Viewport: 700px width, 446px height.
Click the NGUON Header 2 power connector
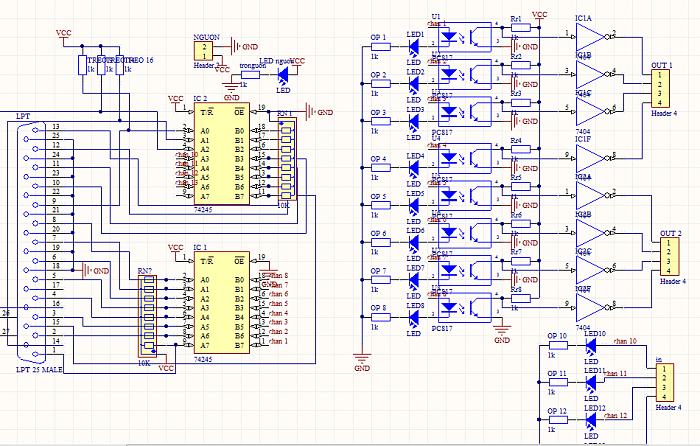coord(203,51)
